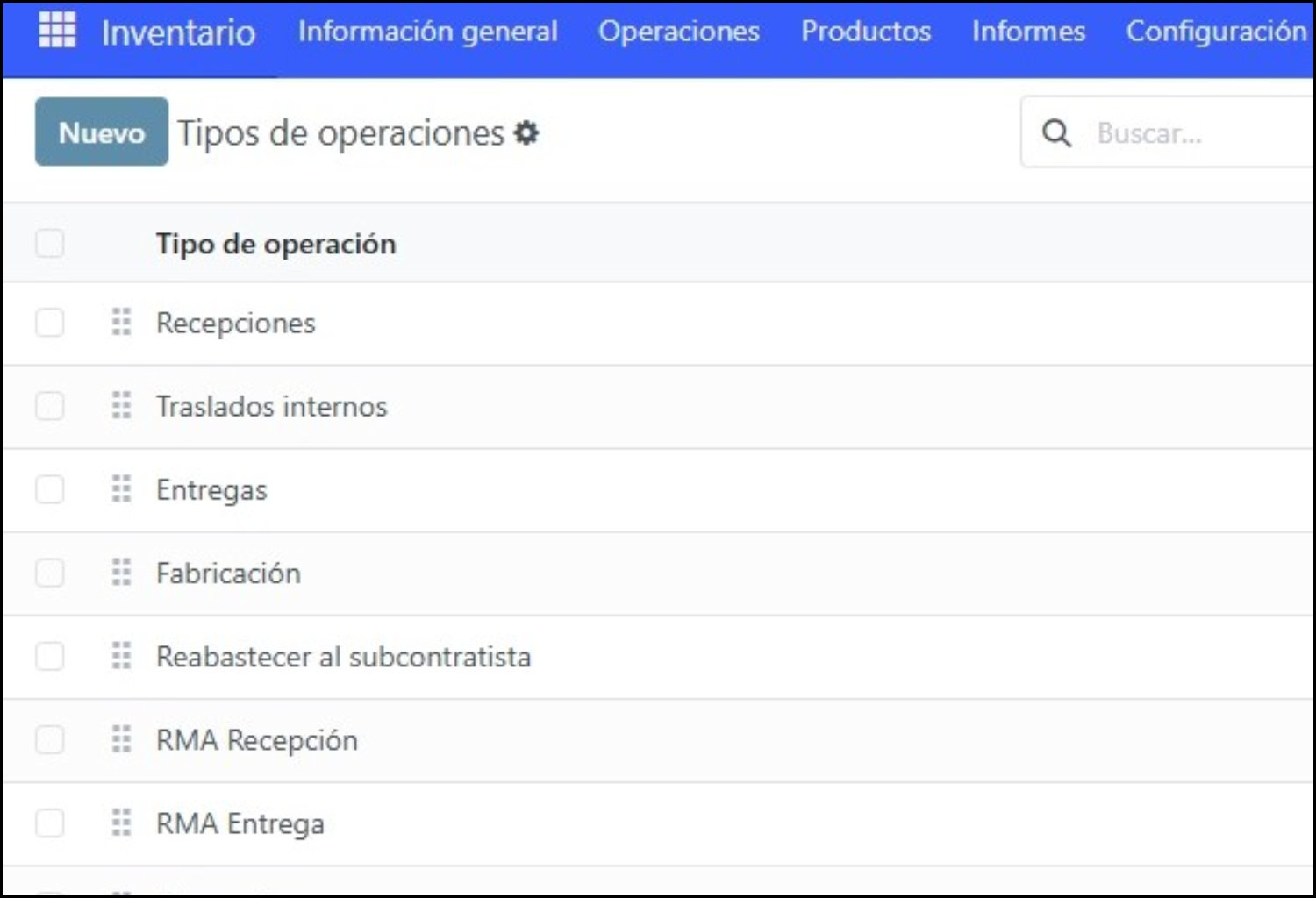Grab the drag handle for Recepciones
Screen dimensions: 1316x898
(122, 323)
